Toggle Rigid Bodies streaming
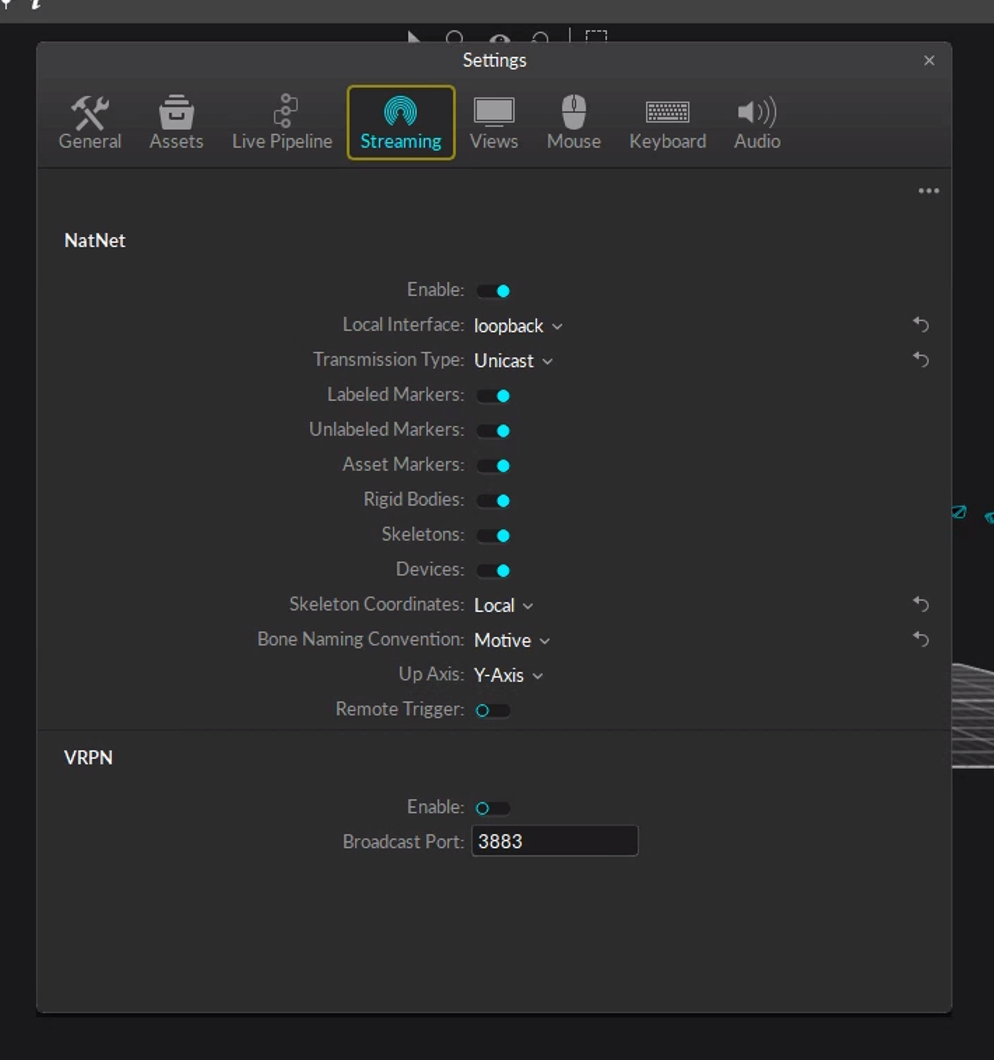Viewport: 994px width, 1060px height. click(x=493, y=500)
